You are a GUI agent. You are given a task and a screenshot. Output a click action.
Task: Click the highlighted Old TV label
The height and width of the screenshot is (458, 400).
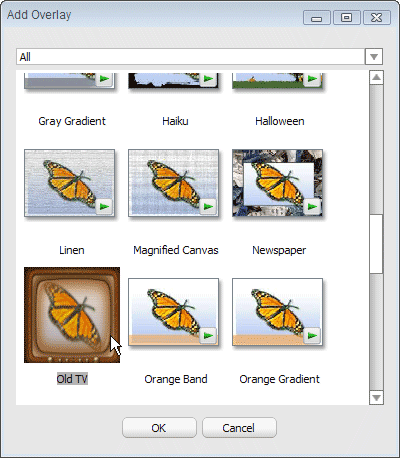72,379
